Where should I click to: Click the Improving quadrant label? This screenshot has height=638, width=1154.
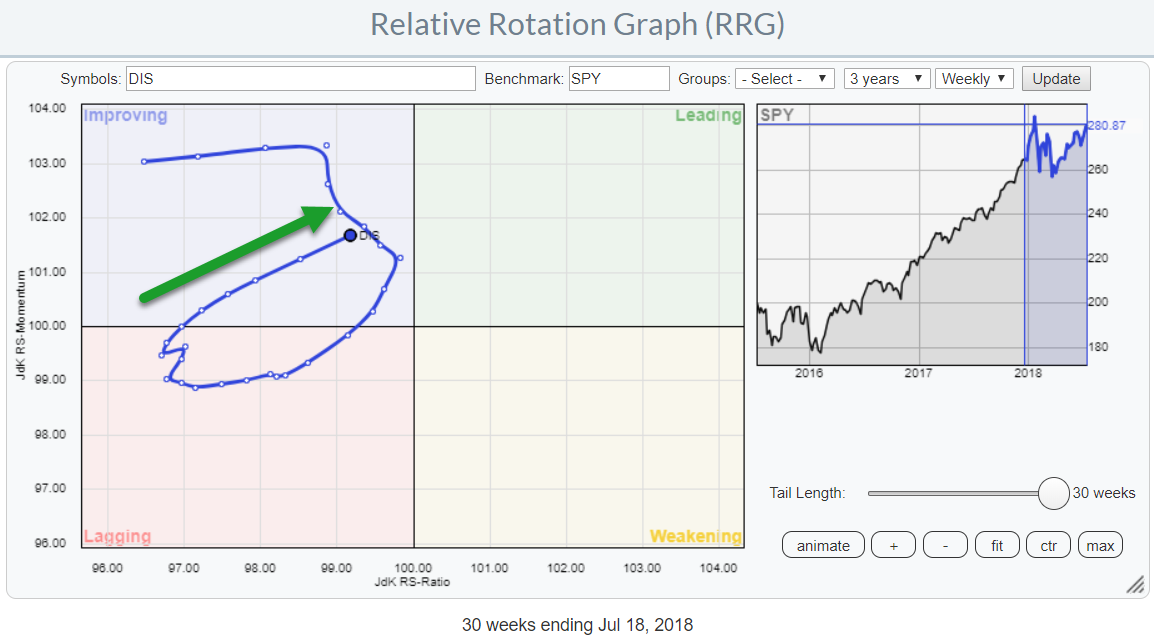(x=125, y=116)
